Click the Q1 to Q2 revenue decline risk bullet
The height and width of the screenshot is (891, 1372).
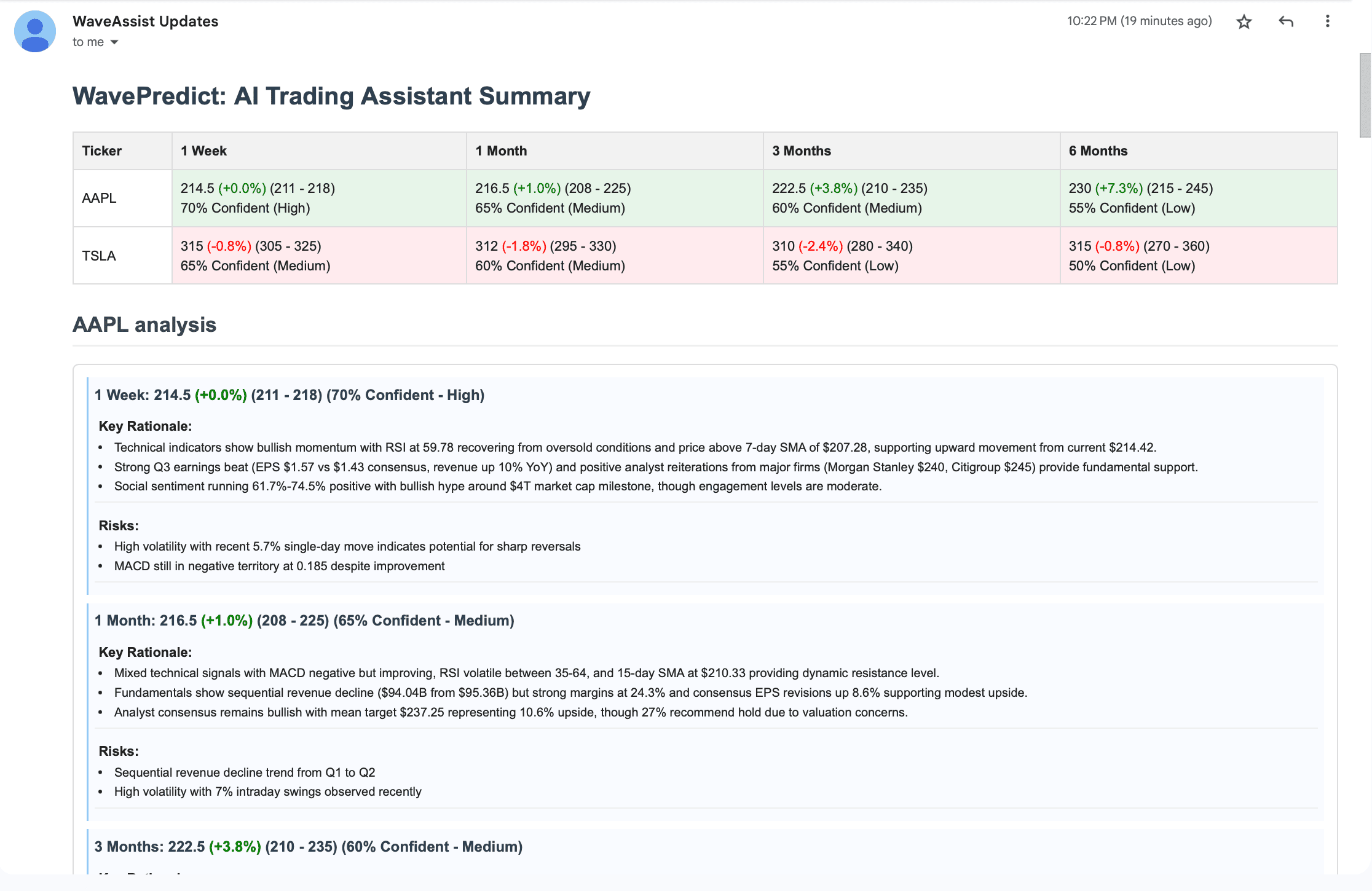coord(245,773)
